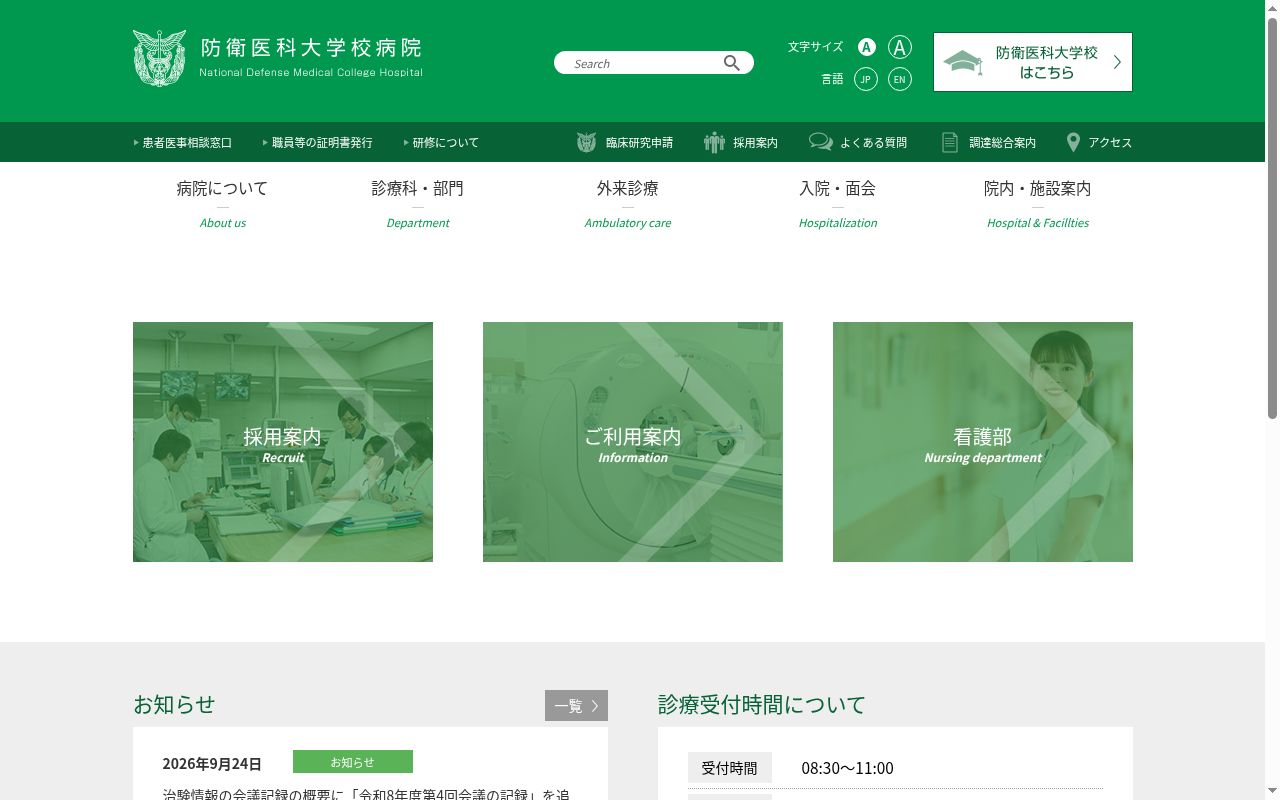Click the 08:30〜11:00 time text
Image resolution: width=1280 pixels, height=800 pixels.
point(848,768)
